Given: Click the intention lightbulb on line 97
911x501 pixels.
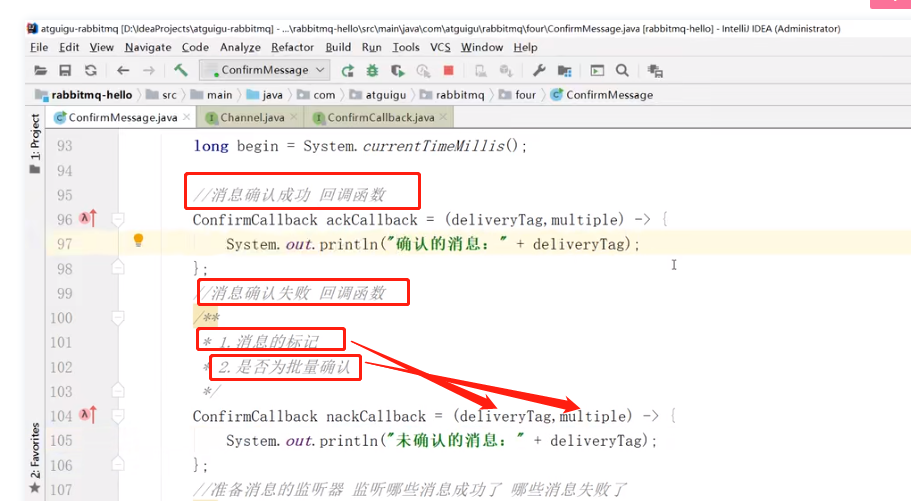Looking at the screenshot, I should coord(138,240).
